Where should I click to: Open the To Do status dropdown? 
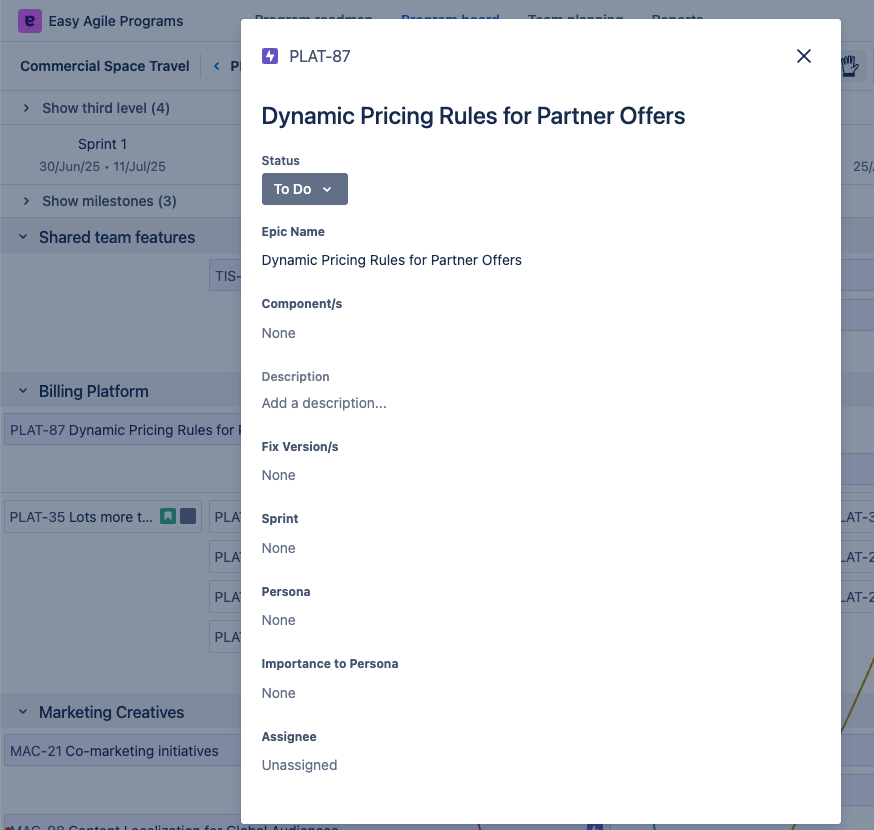[304, 189]
